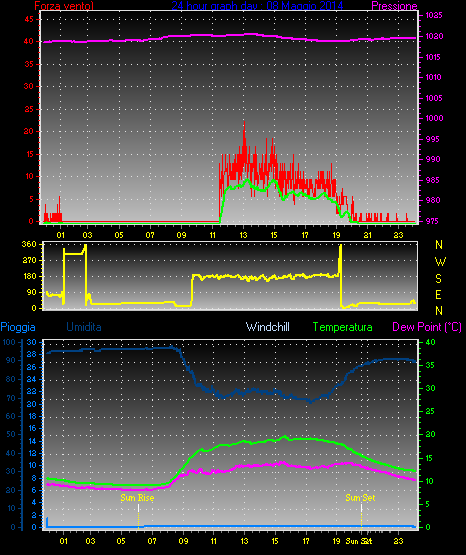Image resolution: width=466 pixels, height=555 pixels.
Task: Click the wind direction spike near 19h
Action: click(x=340, y=258)
